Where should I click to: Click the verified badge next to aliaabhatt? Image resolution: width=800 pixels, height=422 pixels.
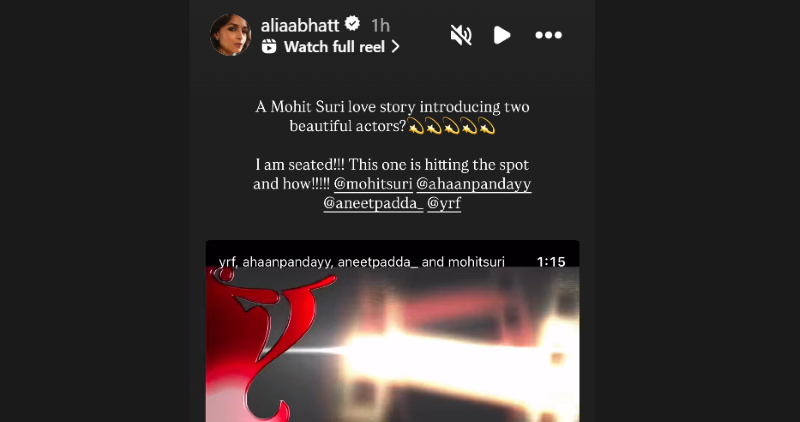tap(353, 23)
